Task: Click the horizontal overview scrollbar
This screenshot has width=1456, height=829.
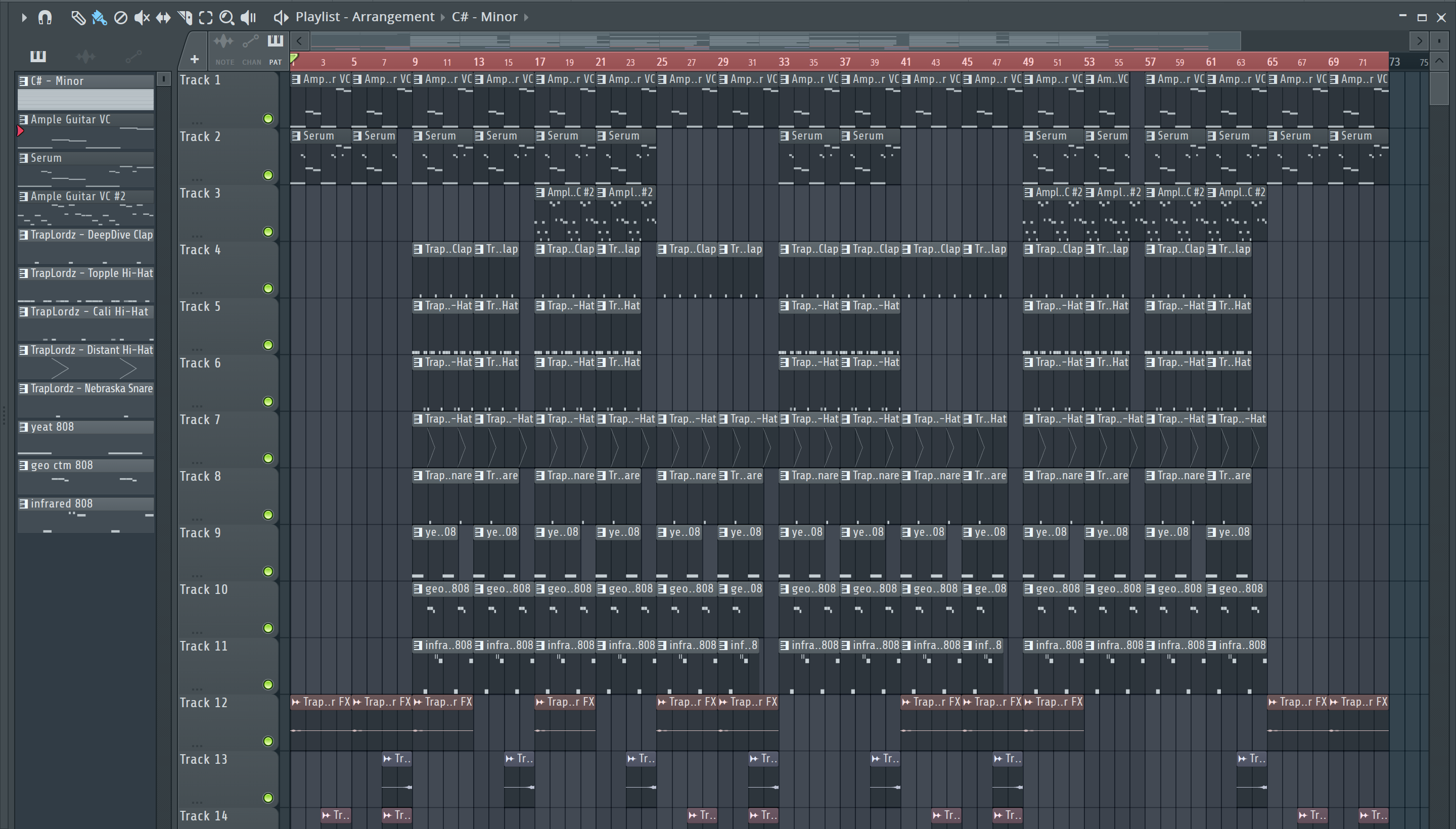Action: 776,41
